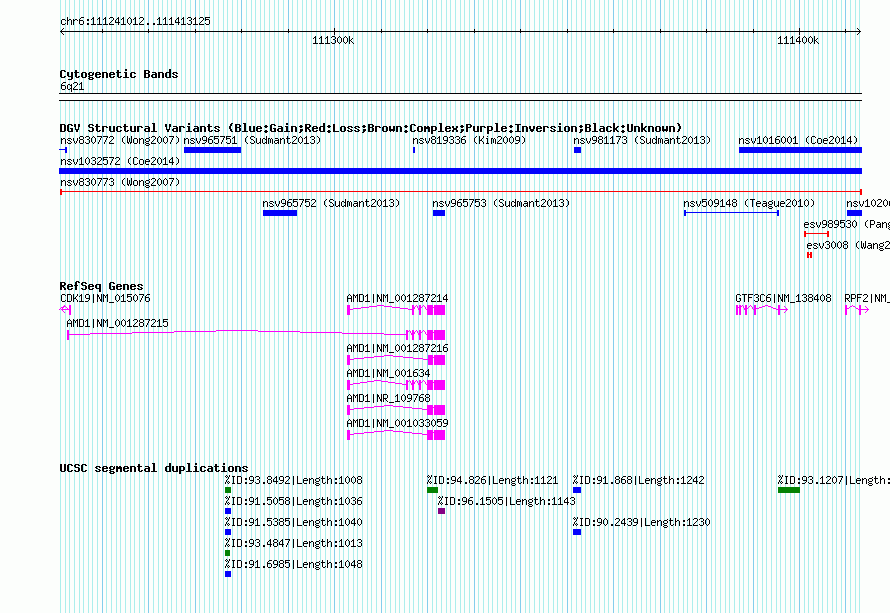Viewport: 890px width, 613px height.
Task: Click the %ID:91.6985|Length:1048 label
Action: (x=293, y=564)
